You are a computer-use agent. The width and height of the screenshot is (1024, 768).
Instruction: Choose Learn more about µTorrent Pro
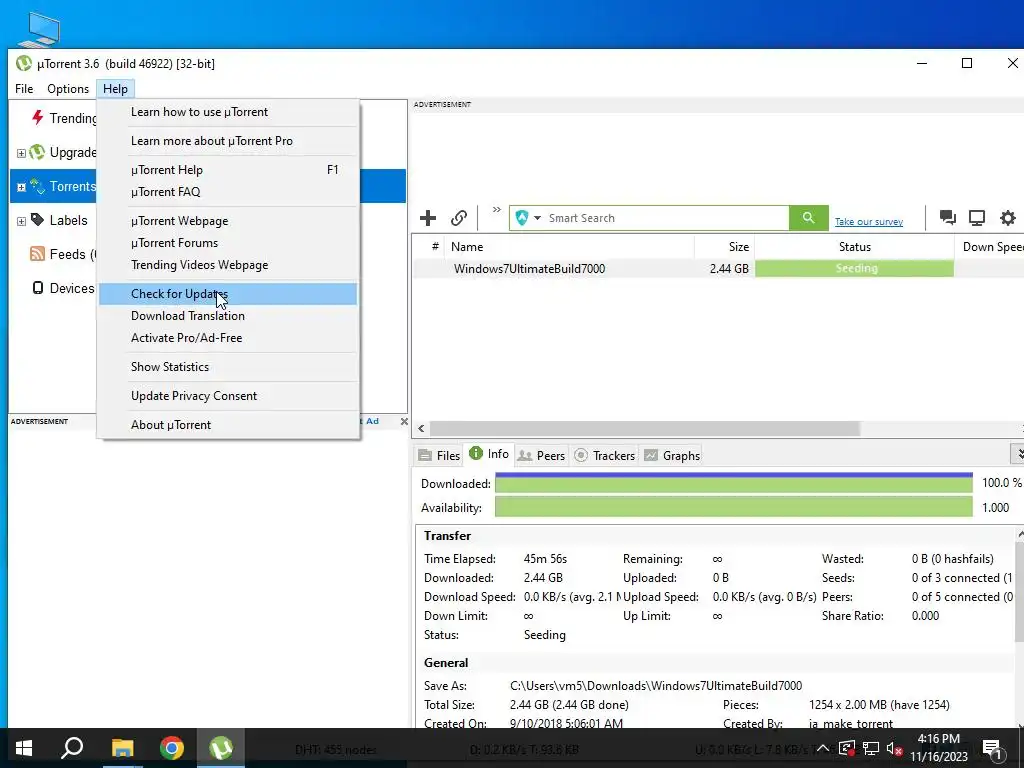coord(228,140)
